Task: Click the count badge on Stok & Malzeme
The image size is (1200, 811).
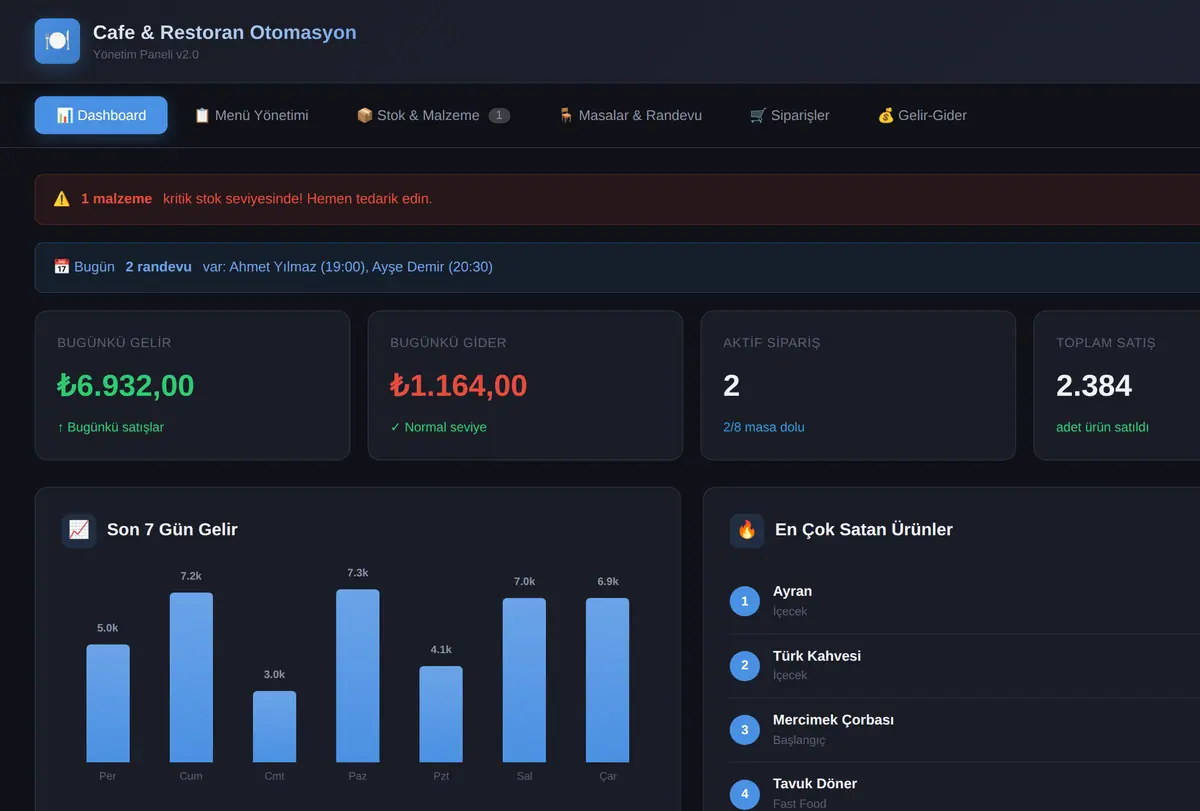Action: [x=499, y=115]
